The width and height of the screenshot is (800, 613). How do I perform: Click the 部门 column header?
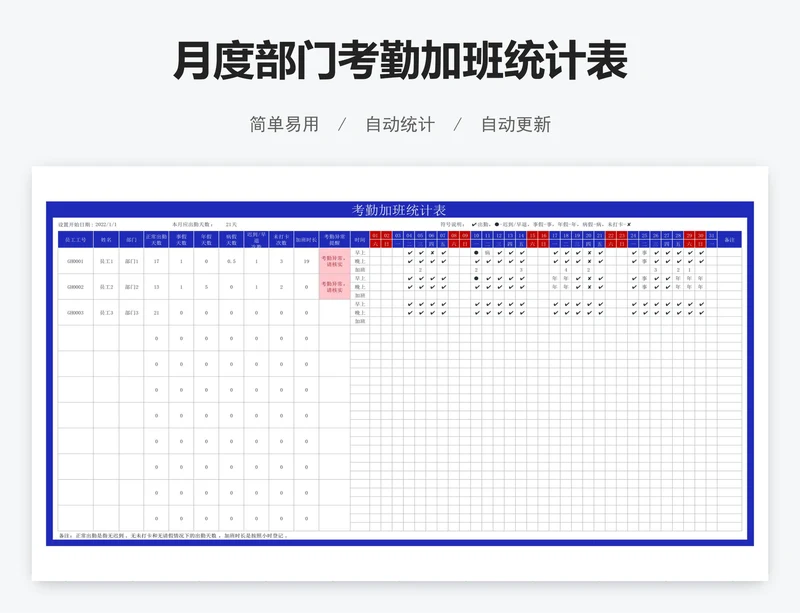pyautogui.click(x=131, y=240)
